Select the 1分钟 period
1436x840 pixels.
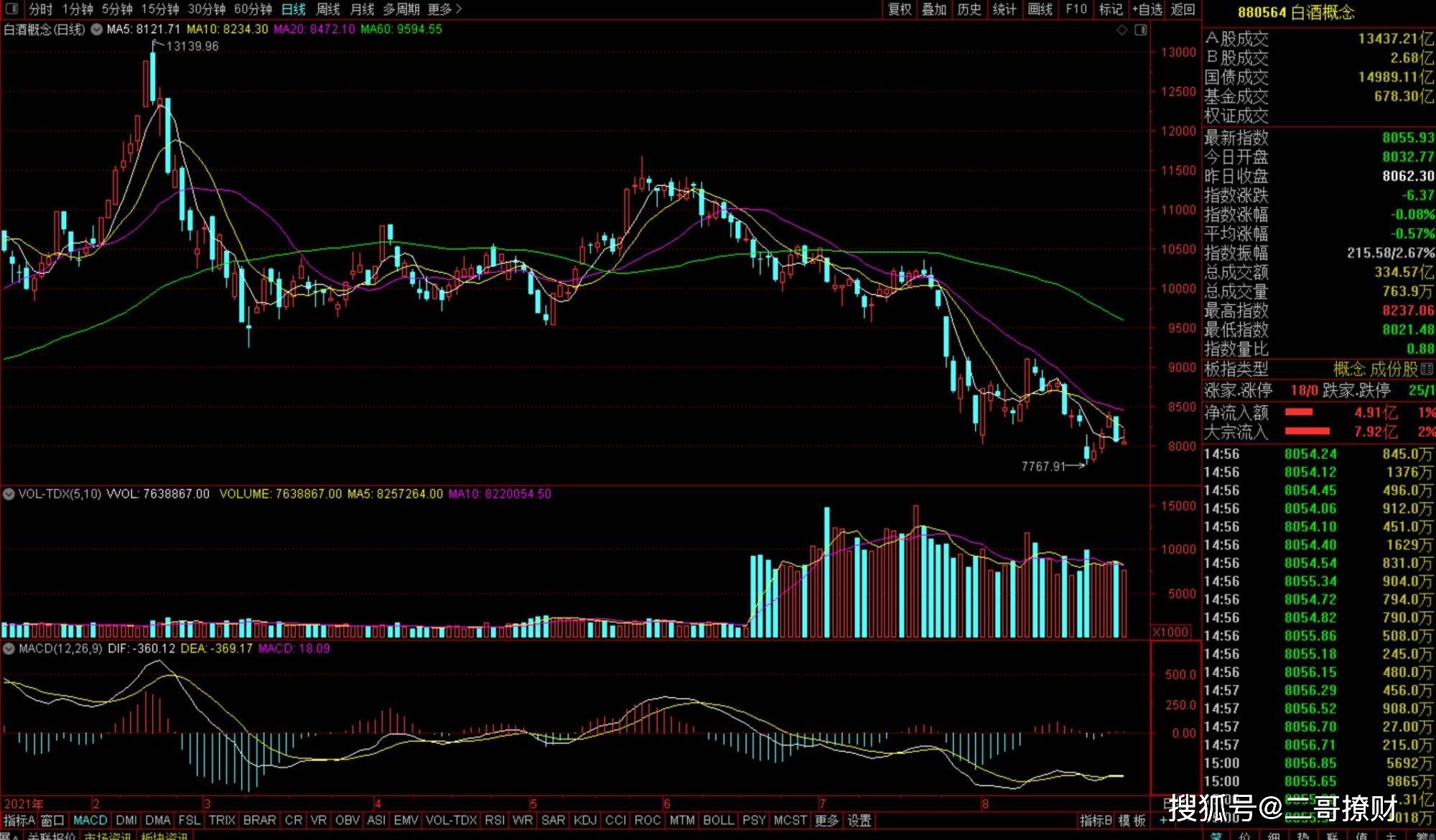click(78, 9)
